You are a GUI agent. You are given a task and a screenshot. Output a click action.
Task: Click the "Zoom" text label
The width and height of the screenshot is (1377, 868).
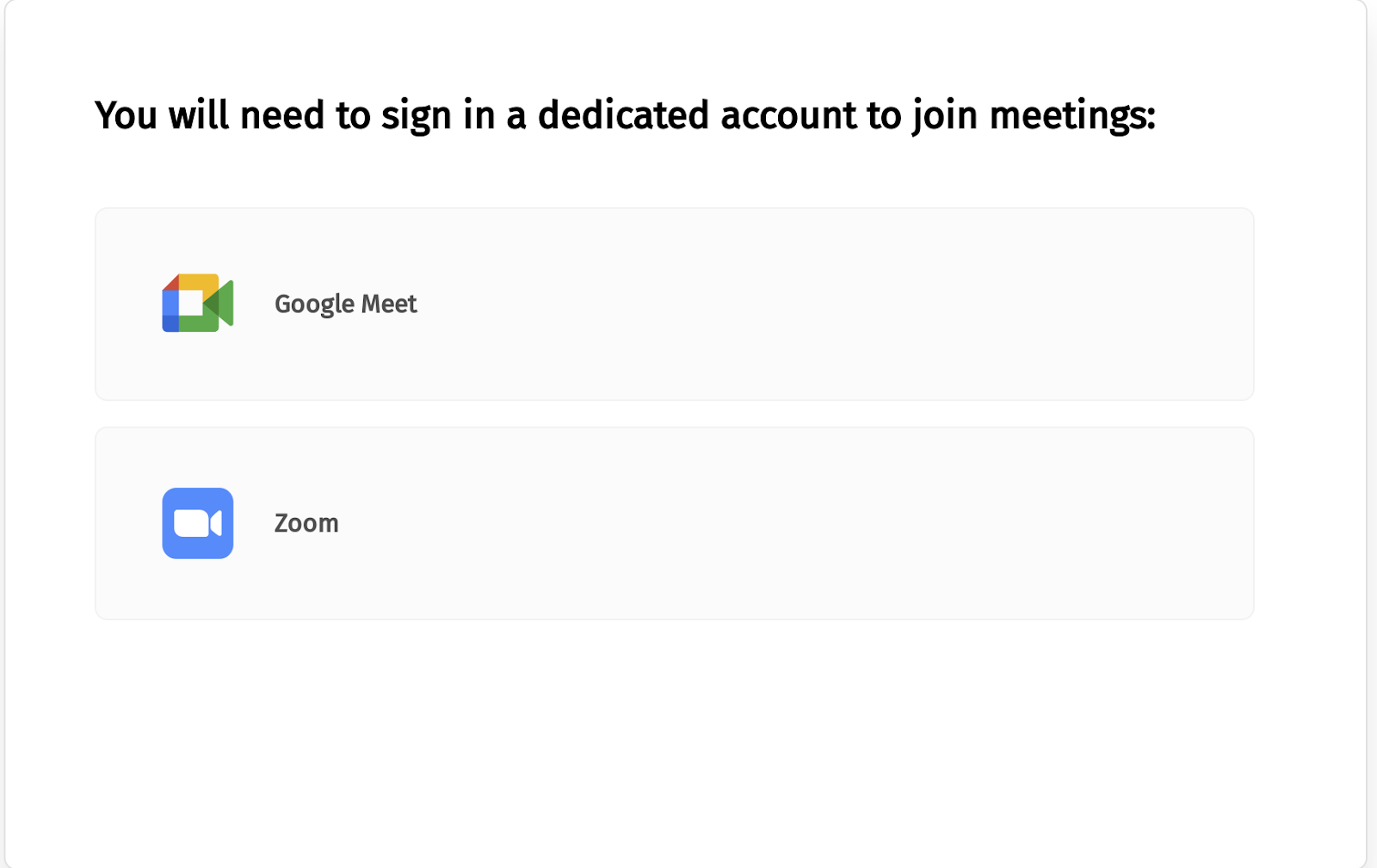(x=306, y=523)
